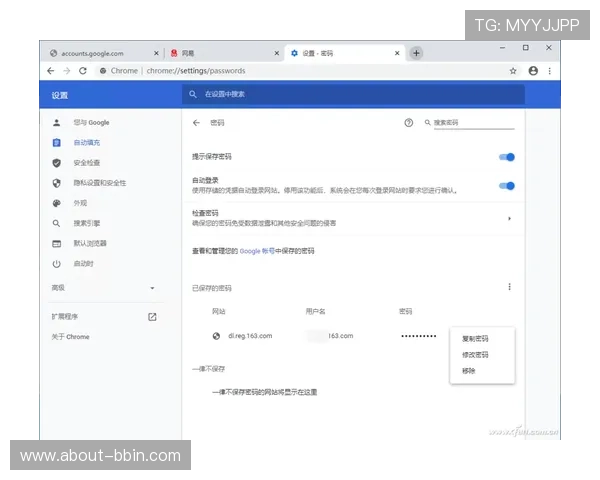600x480 pixels.
Task: Click the globe icon beside dl.reg.163.com
Action: 216,336
